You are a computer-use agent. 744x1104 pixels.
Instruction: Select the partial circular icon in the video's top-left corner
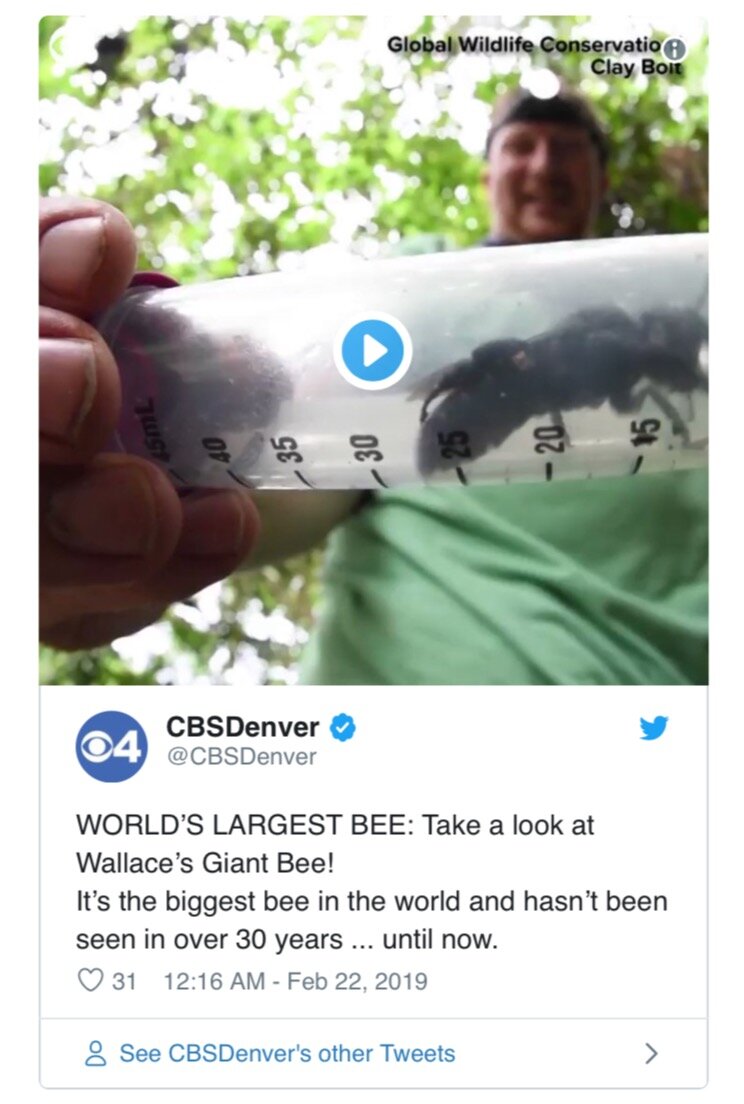pos(55,44)
